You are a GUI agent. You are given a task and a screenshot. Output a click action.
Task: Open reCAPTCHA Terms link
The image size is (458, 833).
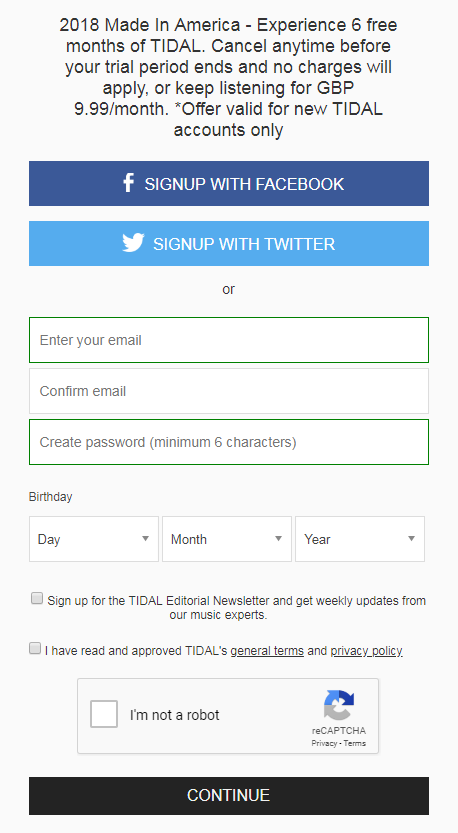(x=354, y=743)
